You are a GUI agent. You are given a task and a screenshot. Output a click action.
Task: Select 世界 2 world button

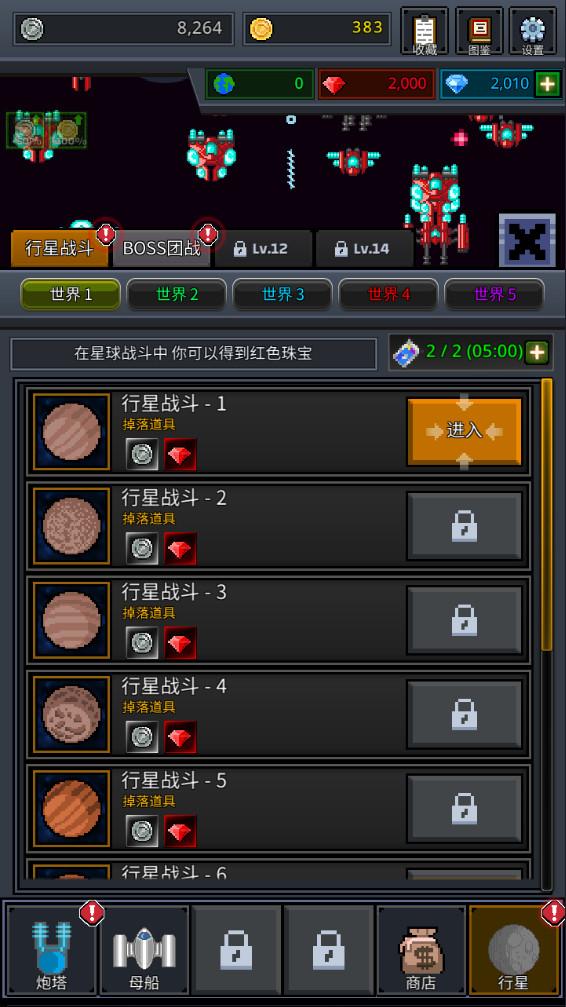pyautogui.click(x=177, y=295)
